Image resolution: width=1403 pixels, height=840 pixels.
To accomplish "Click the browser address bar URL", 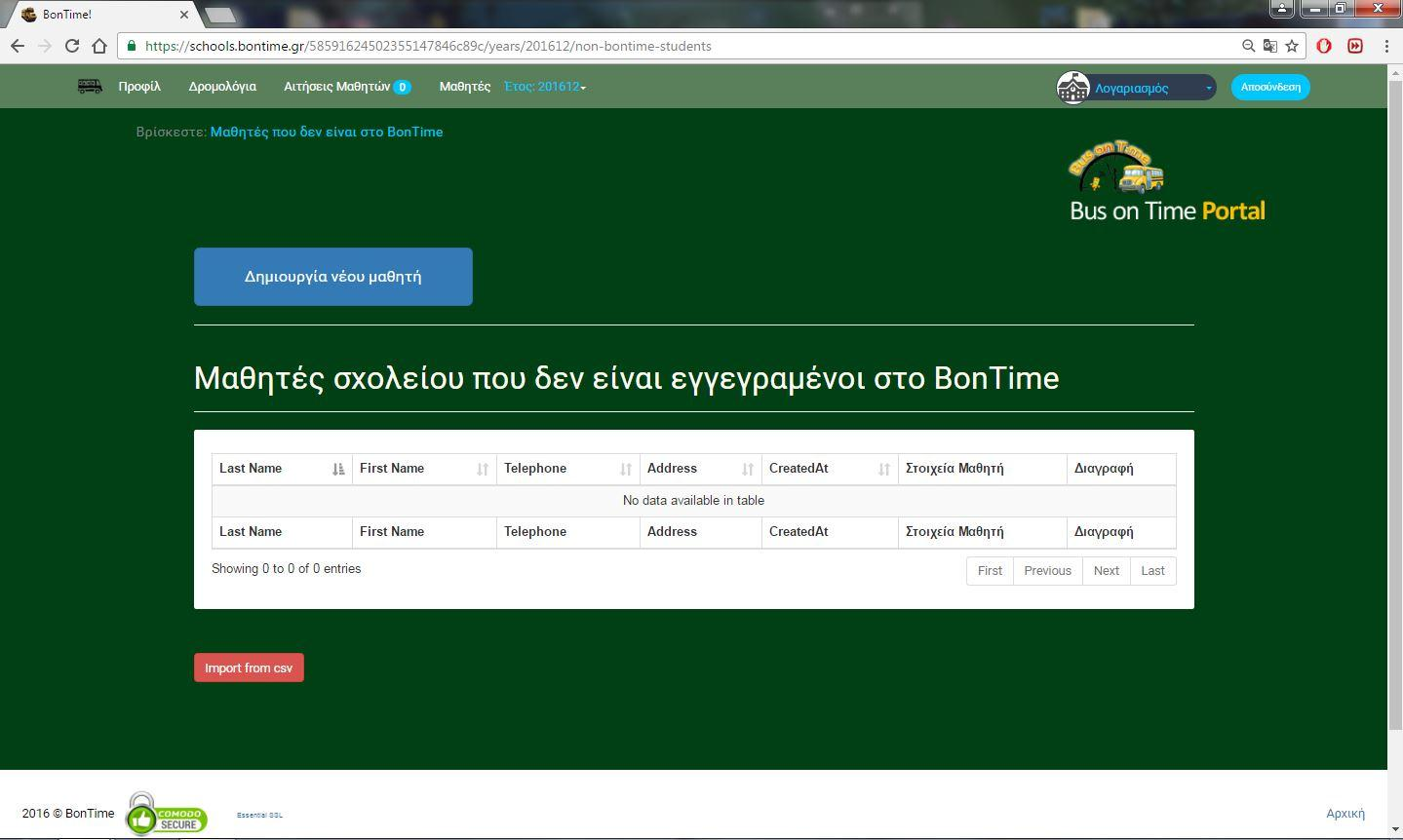I will click(428, 46).
